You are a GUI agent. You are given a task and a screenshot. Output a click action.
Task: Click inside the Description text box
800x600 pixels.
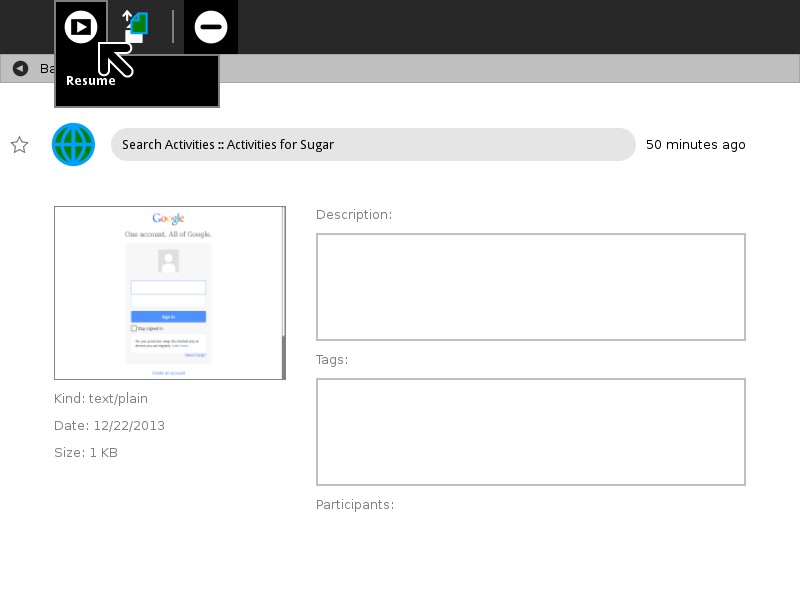[530, 287]
